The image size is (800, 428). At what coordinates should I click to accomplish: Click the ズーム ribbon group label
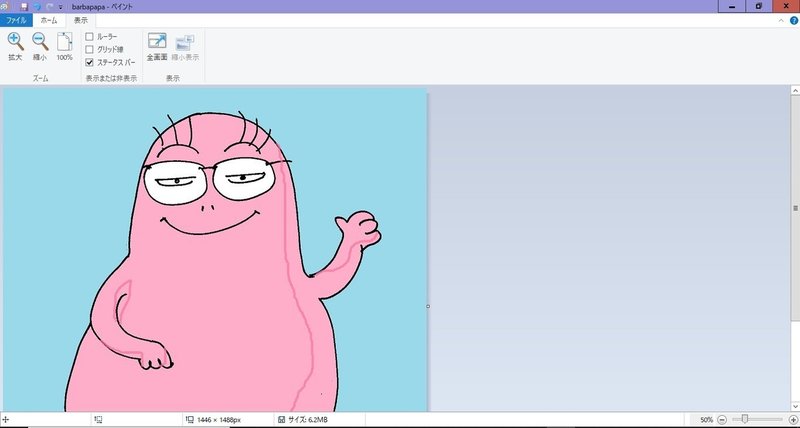coord(40,78)
